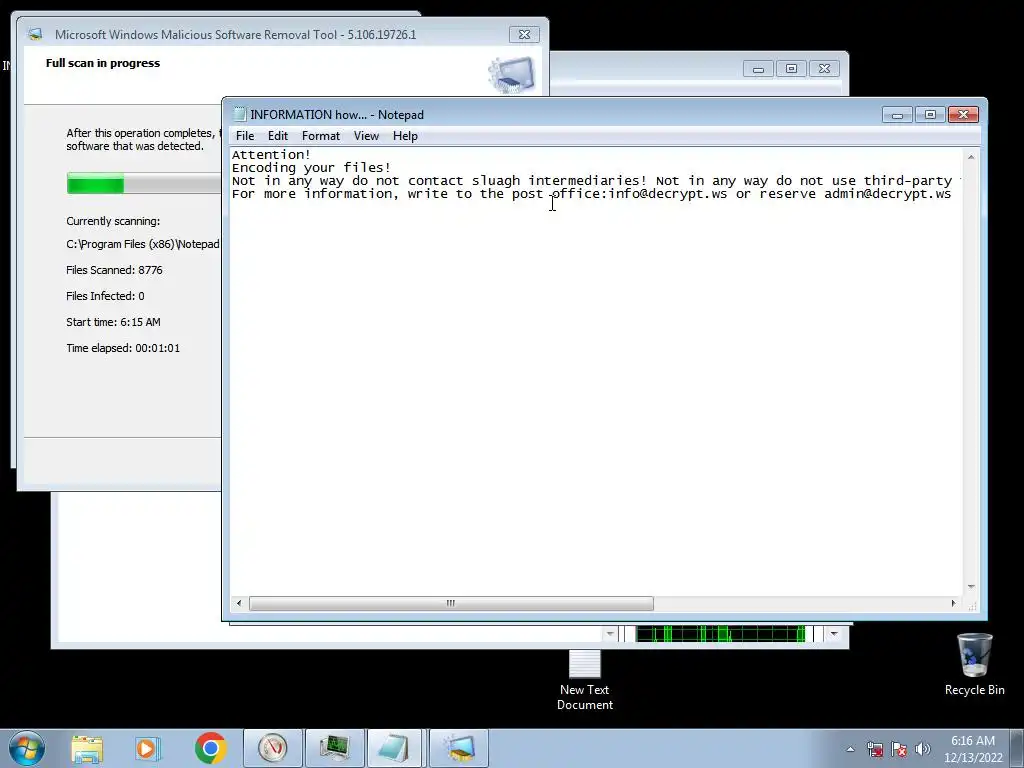
Task: Click the volume speaker tray icon
Action: pos(922,749)
